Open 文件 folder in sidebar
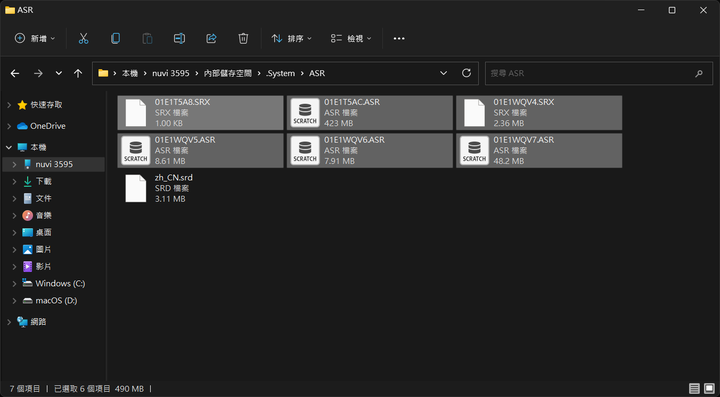Viewport: 720px width, 397px height. tap(44, 198)
